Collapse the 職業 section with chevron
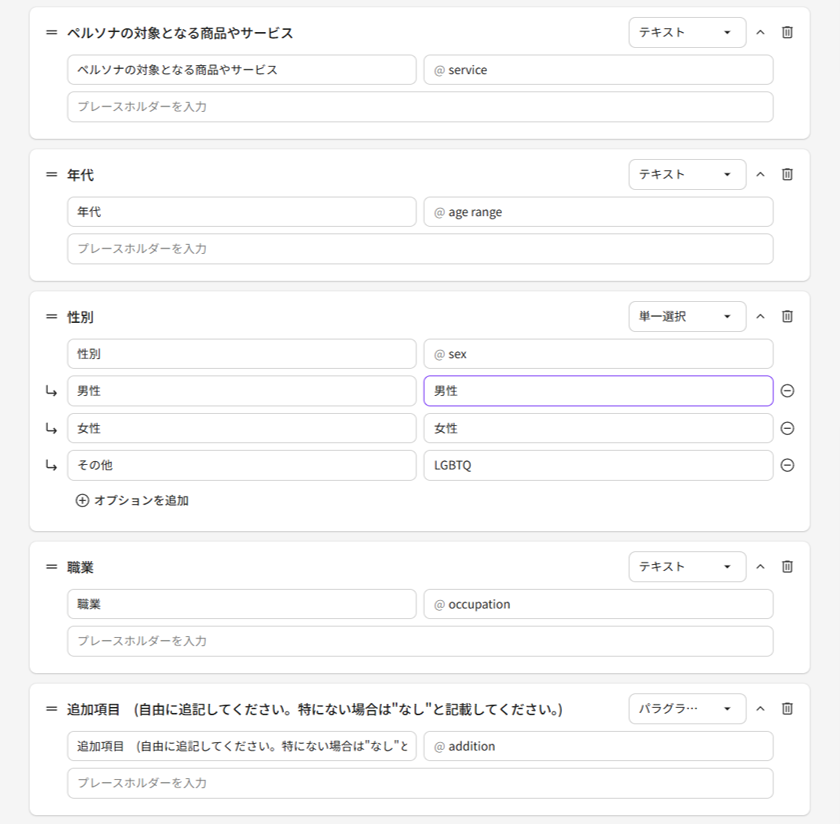The width and height of the screenshot is (840, 824). point(760,566)
